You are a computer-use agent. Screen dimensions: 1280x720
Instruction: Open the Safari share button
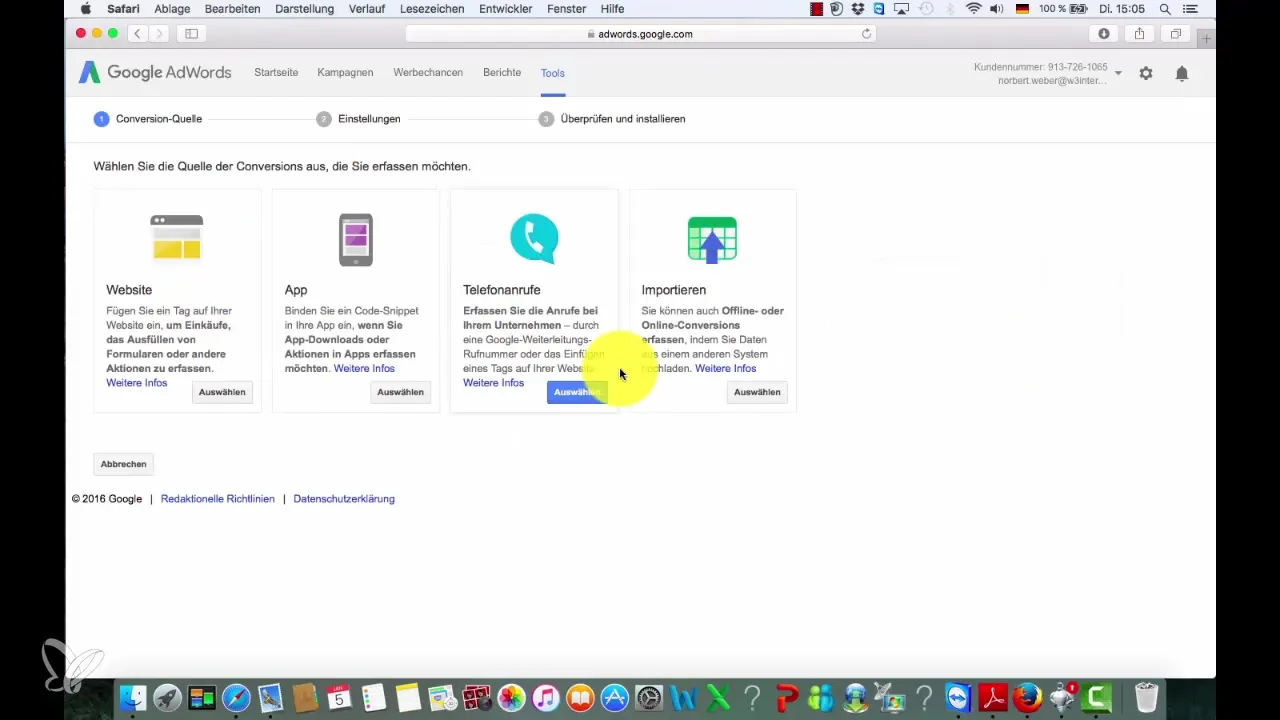click(x=1140, y=33)
